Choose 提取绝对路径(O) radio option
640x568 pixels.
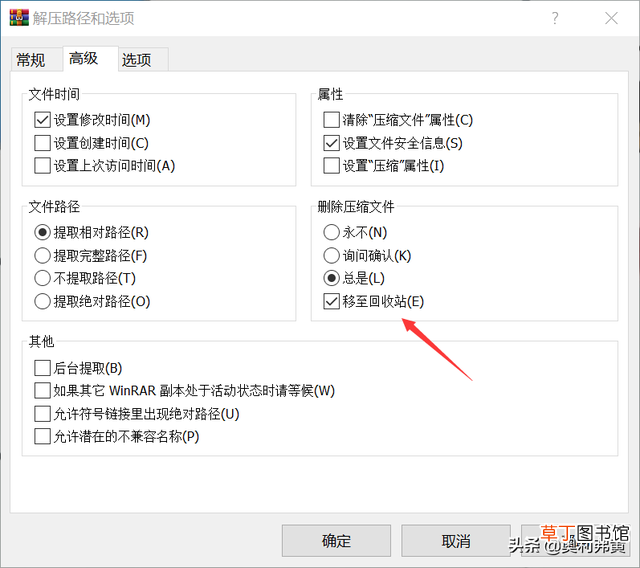click(42, 302)
